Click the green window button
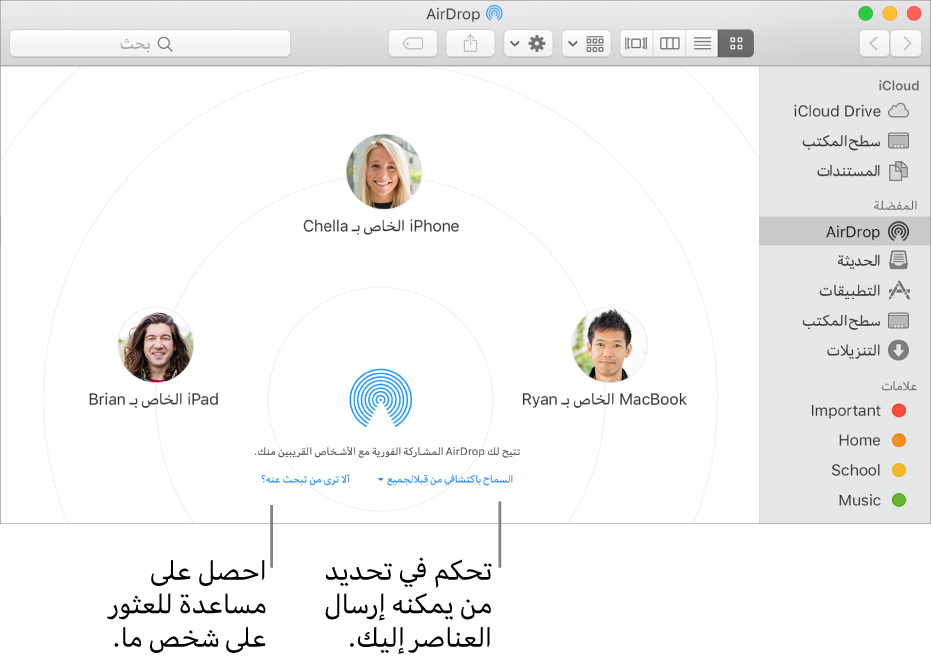This screenshot has width=931, height=657. 865,14
